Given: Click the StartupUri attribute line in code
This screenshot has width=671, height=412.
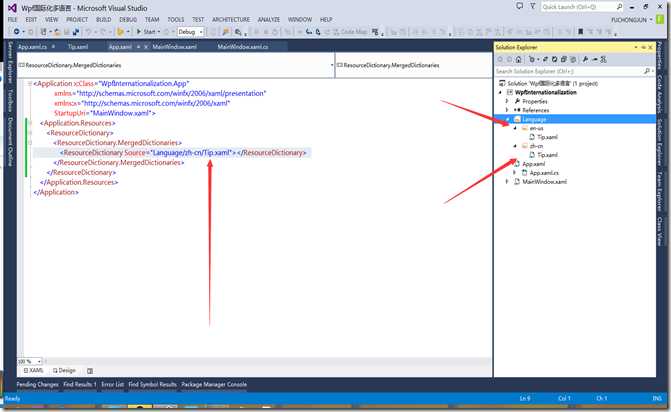Looking at the screenshot, I should [104, 113].
